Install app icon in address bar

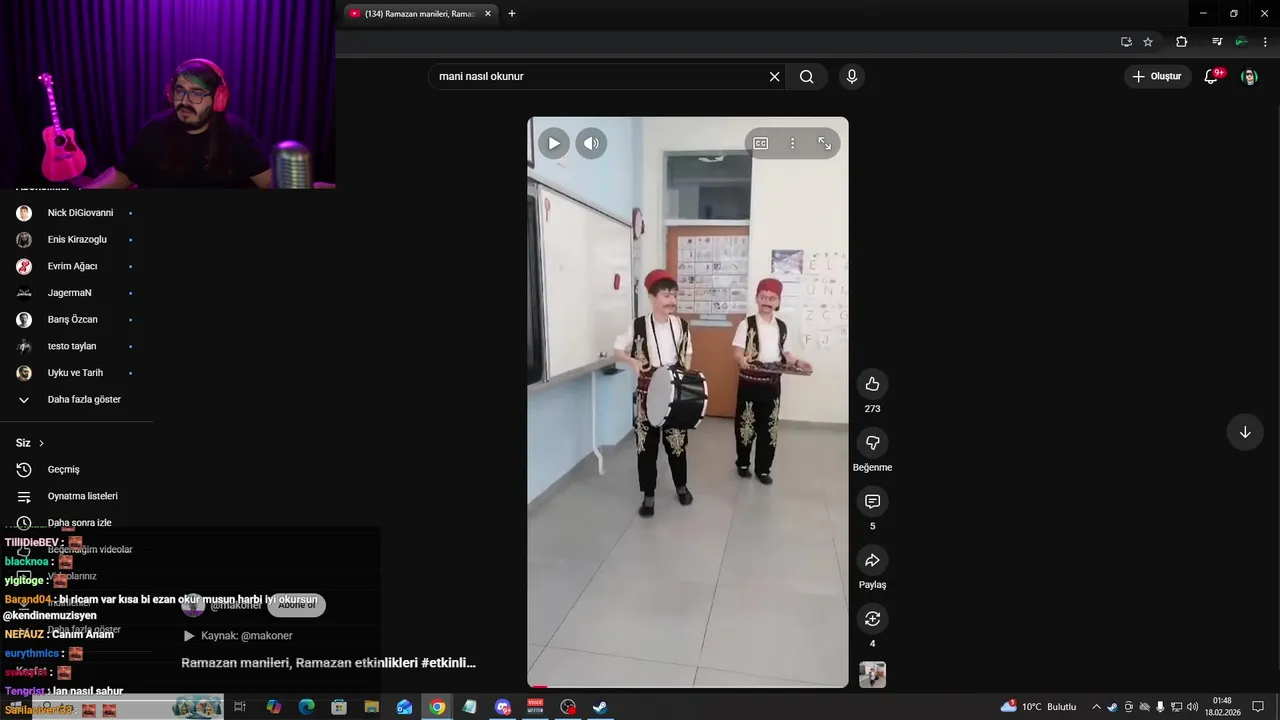pos(1126,42)
